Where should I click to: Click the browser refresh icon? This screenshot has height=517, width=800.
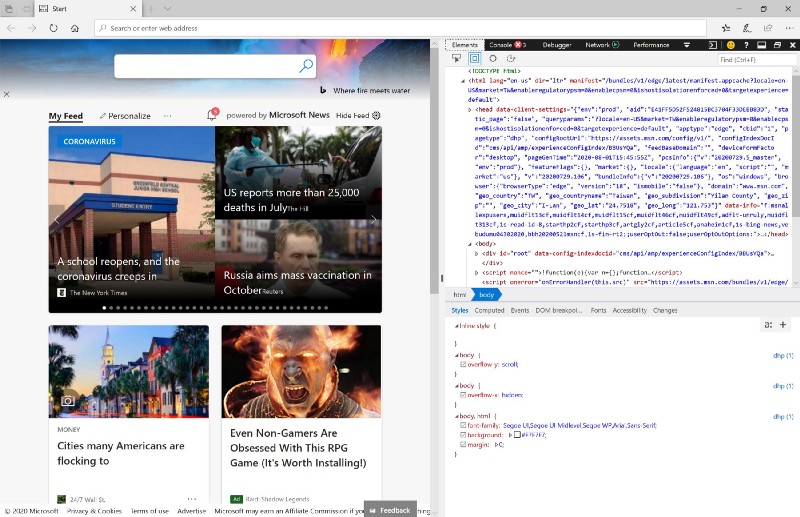pos(54,28)
